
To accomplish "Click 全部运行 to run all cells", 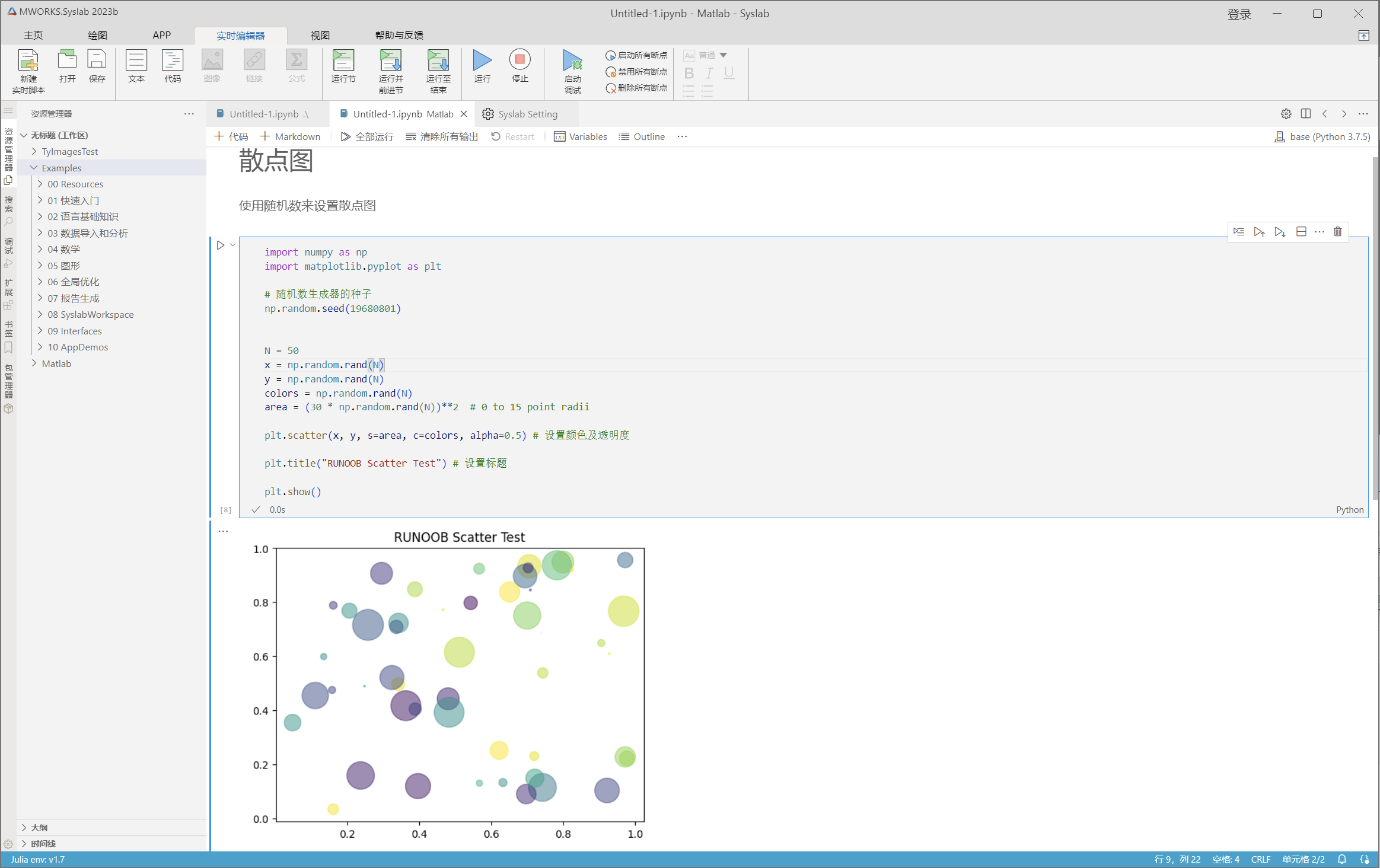I will click(x=367, y=137).
